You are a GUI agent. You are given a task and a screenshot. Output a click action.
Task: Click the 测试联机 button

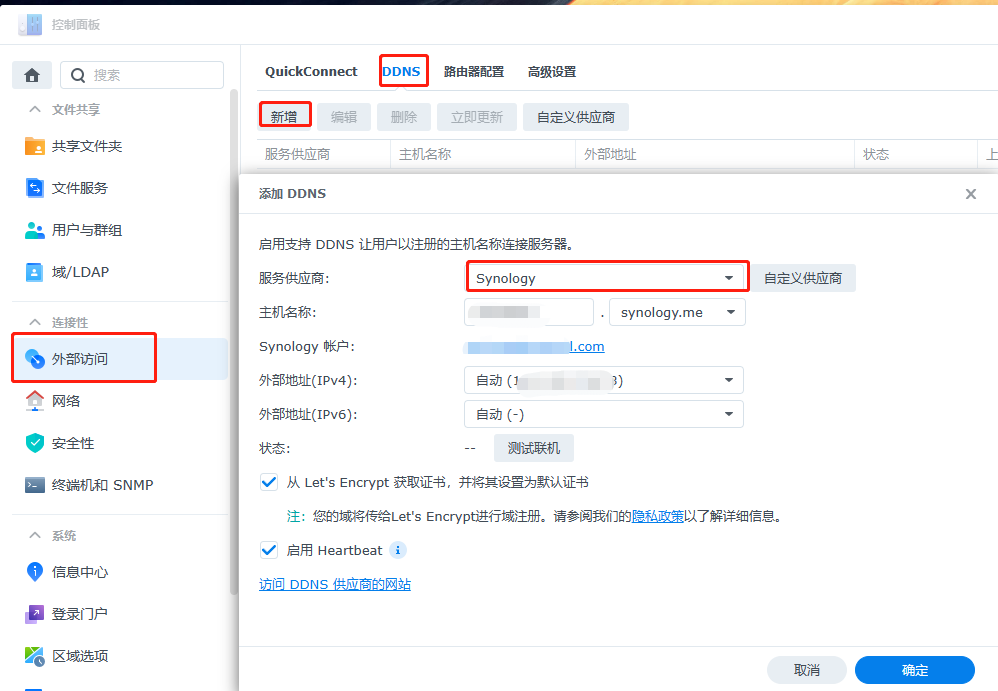click(x=533, y=448)
